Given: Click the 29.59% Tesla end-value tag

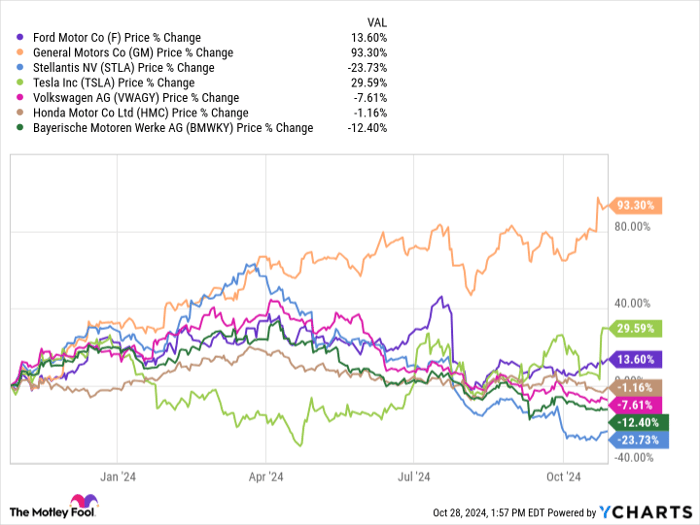Looking at the screenshot, I should [x=636, y=328].
